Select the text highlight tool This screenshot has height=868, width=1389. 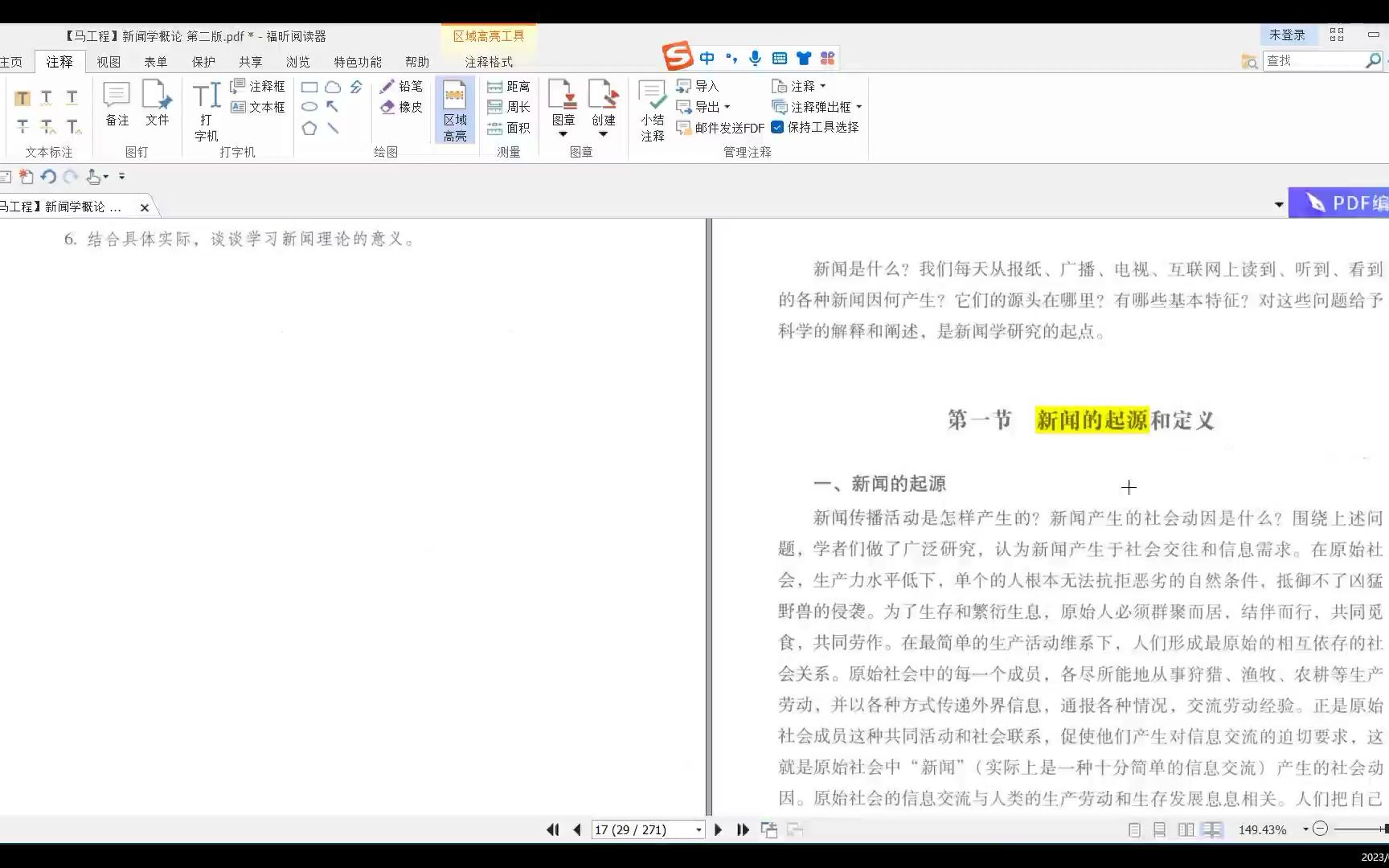23,98
